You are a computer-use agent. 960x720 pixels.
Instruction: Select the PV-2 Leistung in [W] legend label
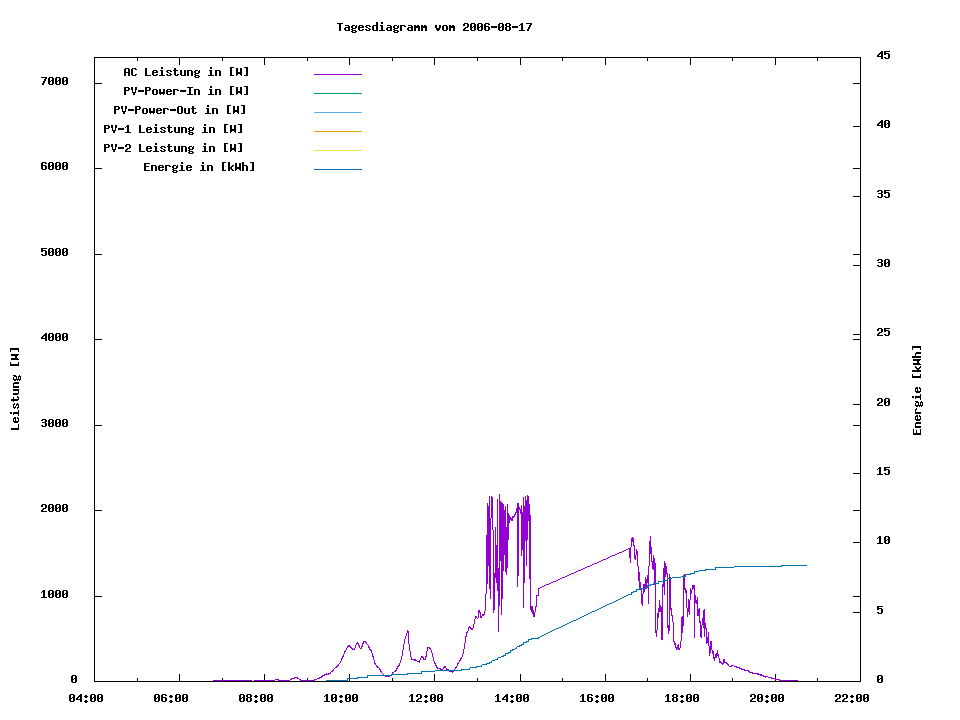(x=173, y=148)
